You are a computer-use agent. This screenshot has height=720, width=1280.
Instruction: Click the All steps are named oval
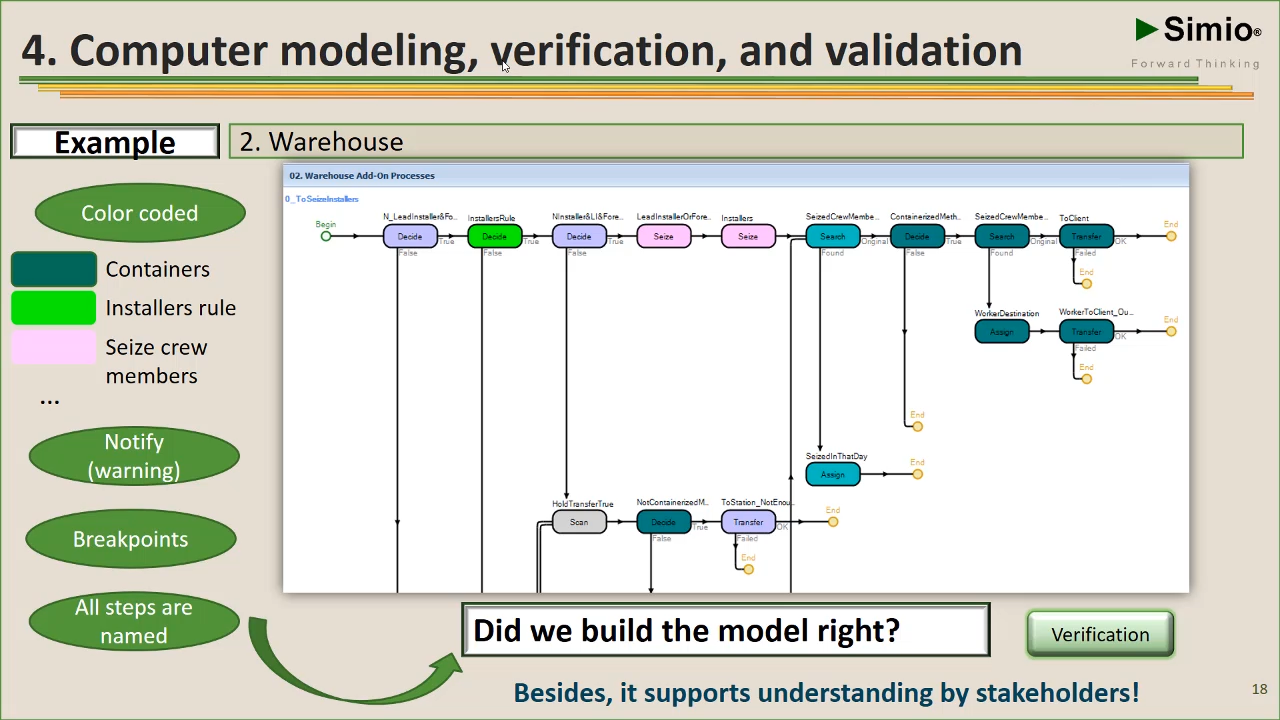[134, 621]
